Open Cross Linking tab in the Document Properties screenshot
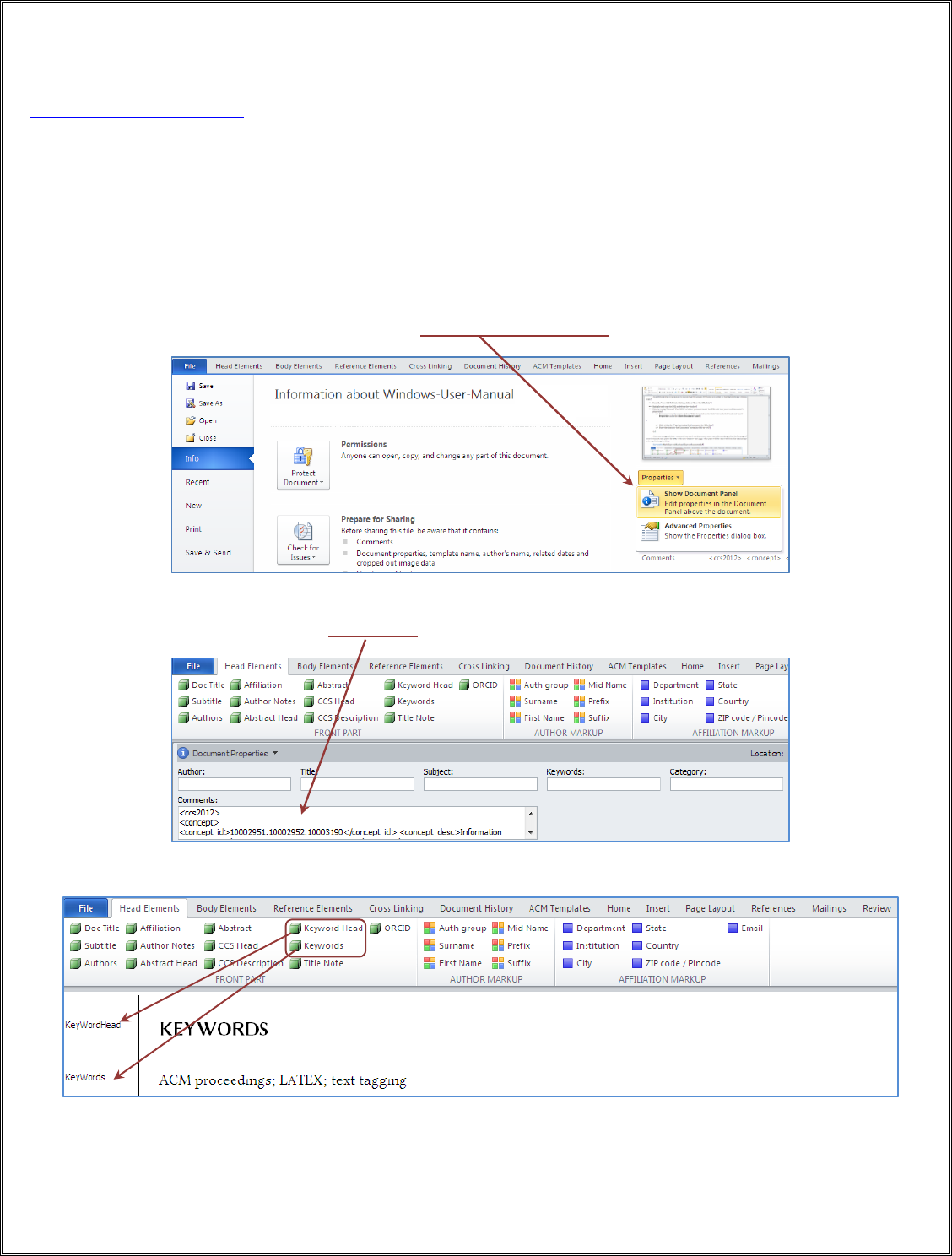Viewport: 952px width, 1256px height. click(x=484, y=667)
